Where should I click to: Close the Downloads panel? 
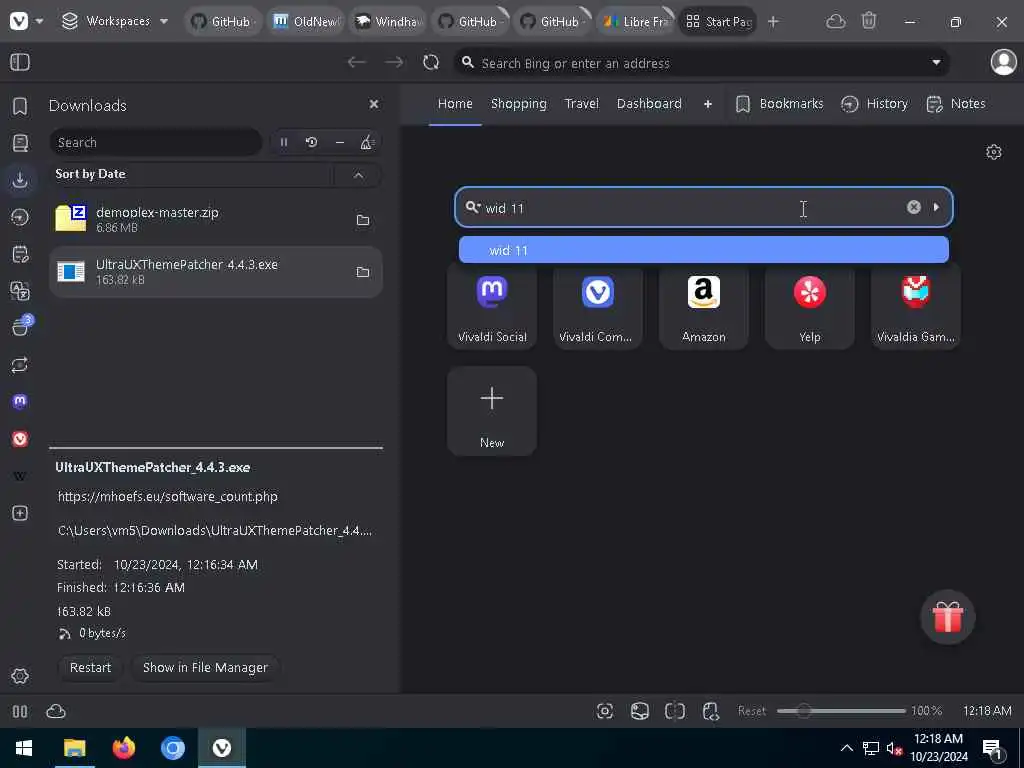coord(374,104)
